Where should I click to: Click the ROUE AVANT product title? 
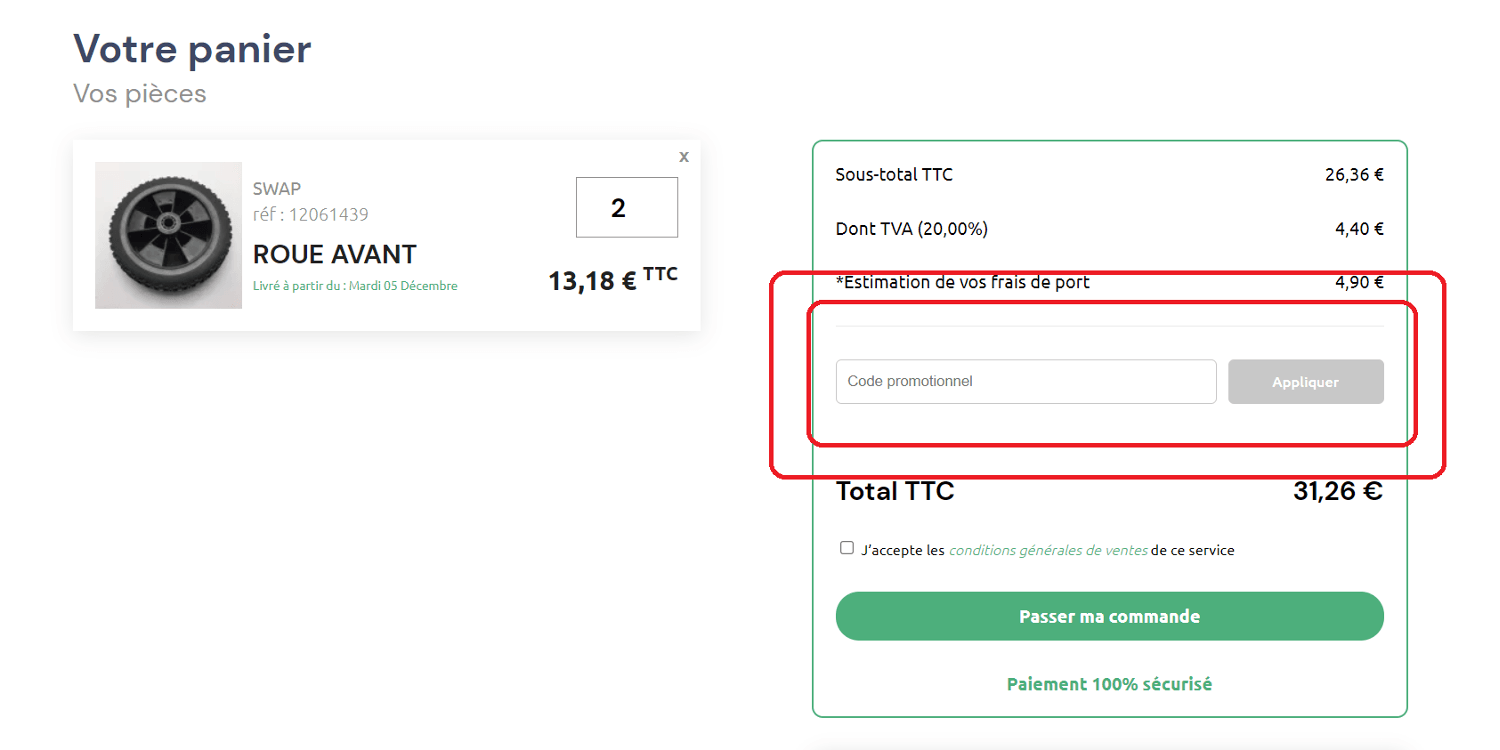334,254
